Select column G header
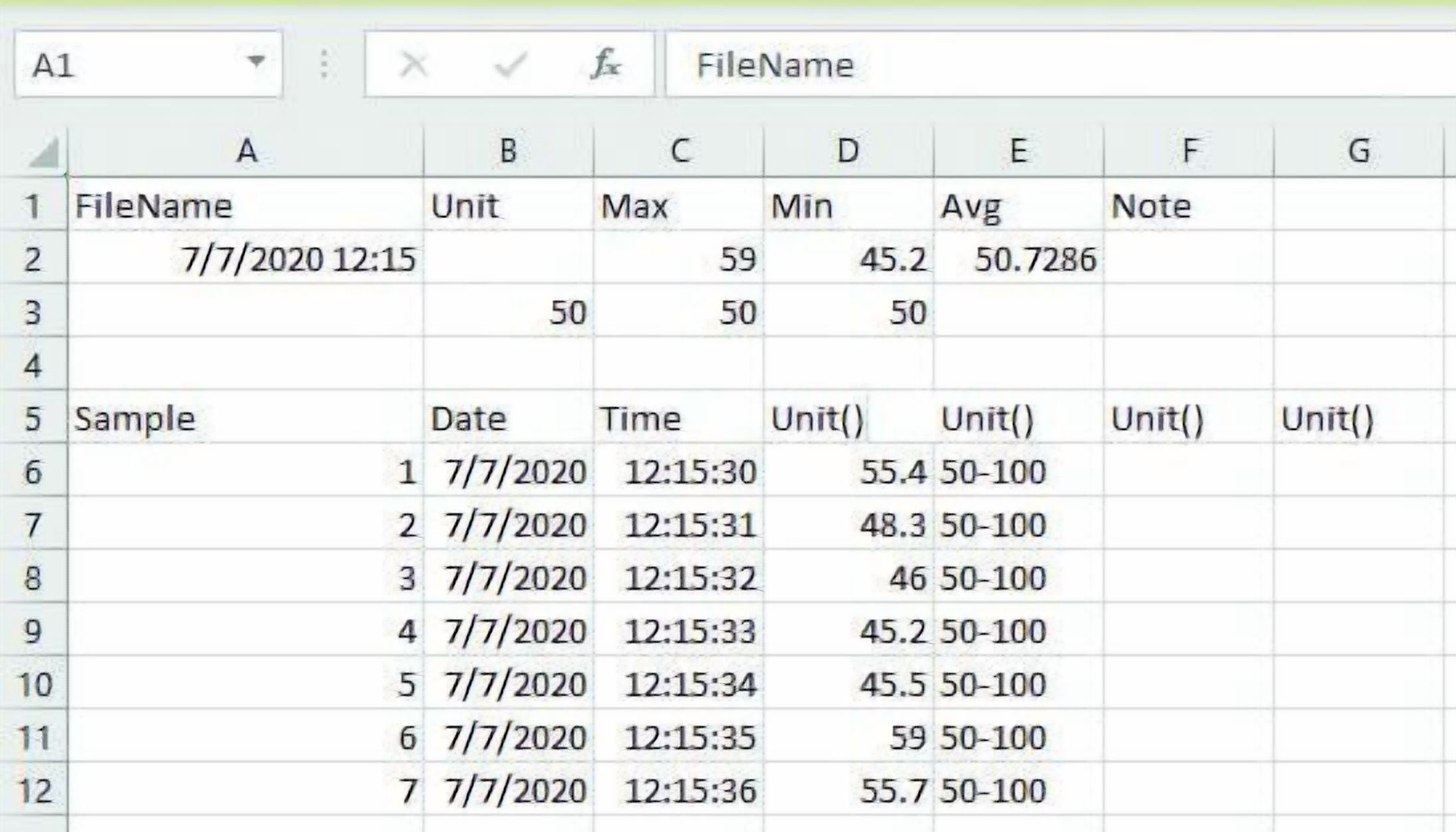This screenshot has height=832, width=1456. pos(1359,152)
